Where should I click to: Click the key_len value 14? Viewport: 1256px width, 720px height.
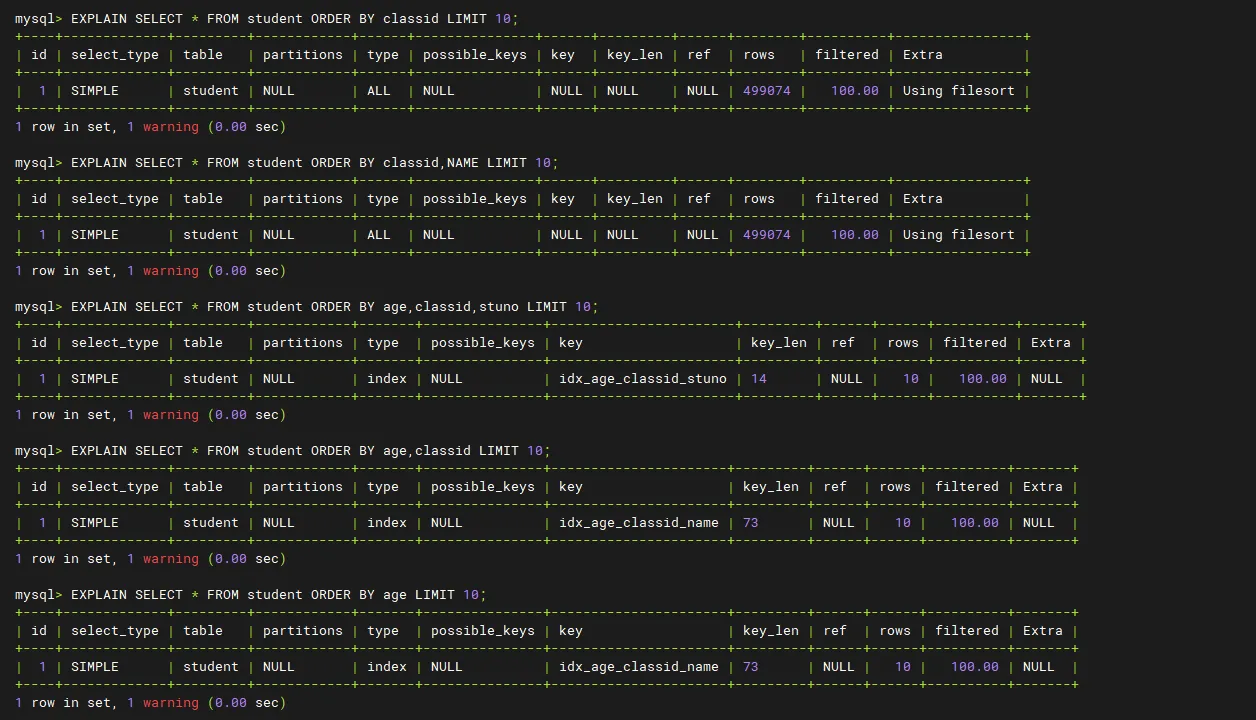758,379
